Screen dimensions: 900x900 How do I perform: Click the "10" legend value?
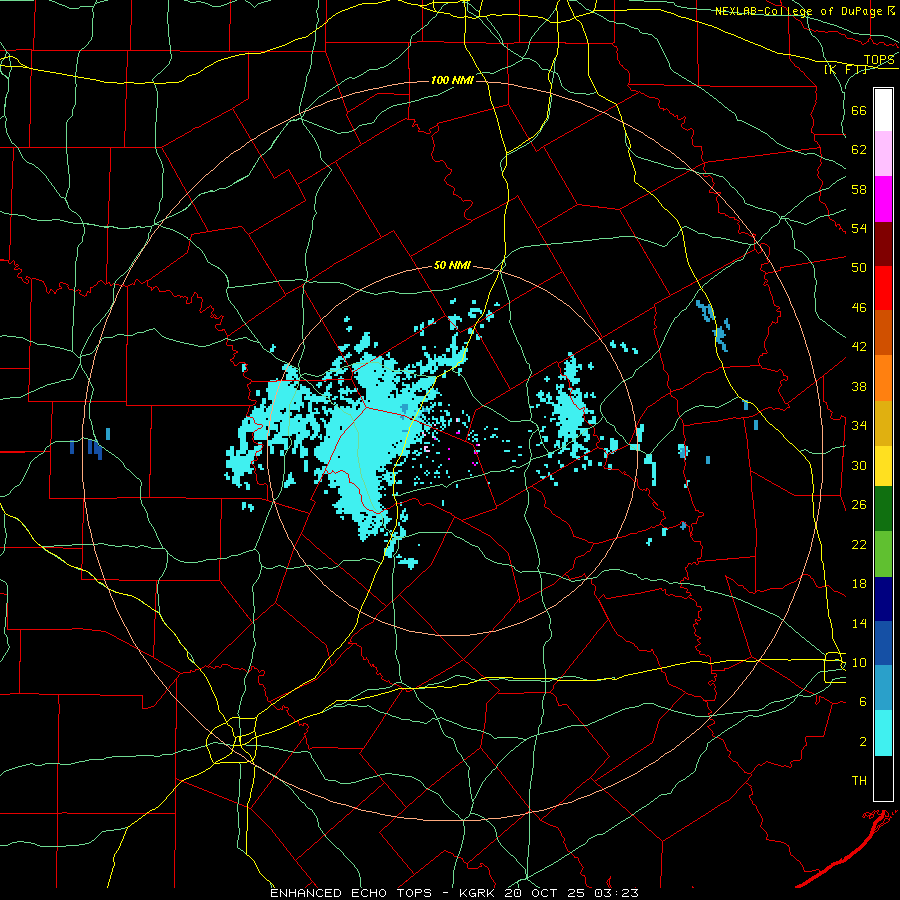coord(859,662)
